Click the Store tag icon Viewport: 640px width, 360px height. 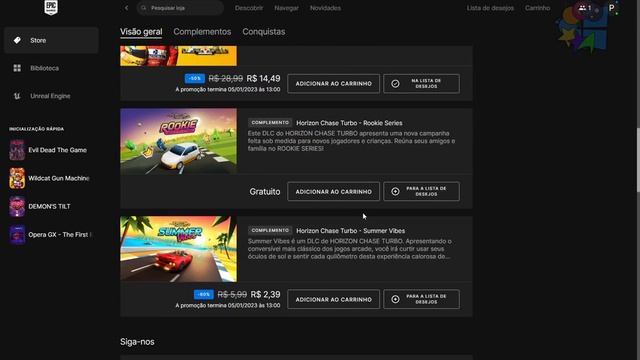17,40
